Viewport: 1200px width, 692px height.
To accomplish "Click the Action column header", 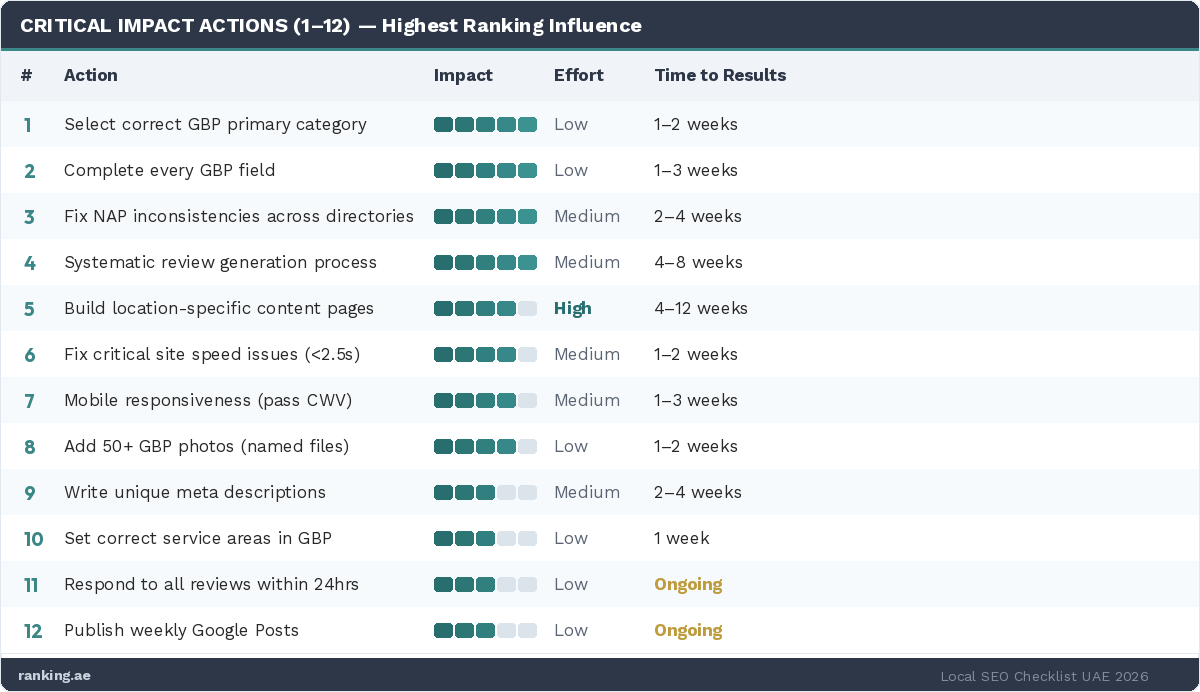I will tap(91, 75).
